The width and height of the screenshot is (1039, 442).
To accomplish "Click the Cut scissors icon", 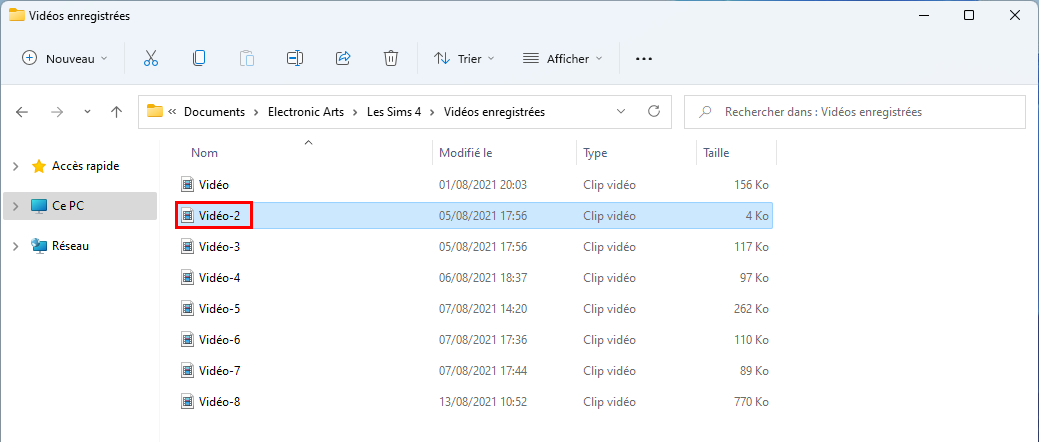I will tap(151, 58).
